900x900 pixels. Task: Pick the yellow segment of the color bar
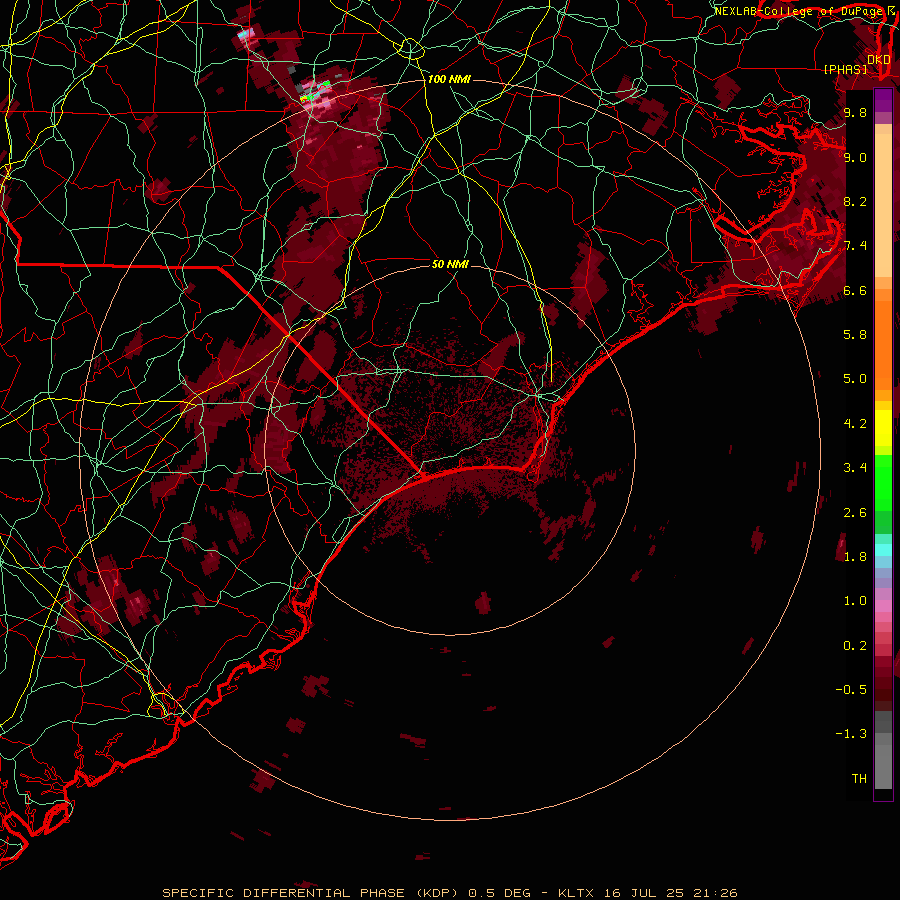coord(883,428)
